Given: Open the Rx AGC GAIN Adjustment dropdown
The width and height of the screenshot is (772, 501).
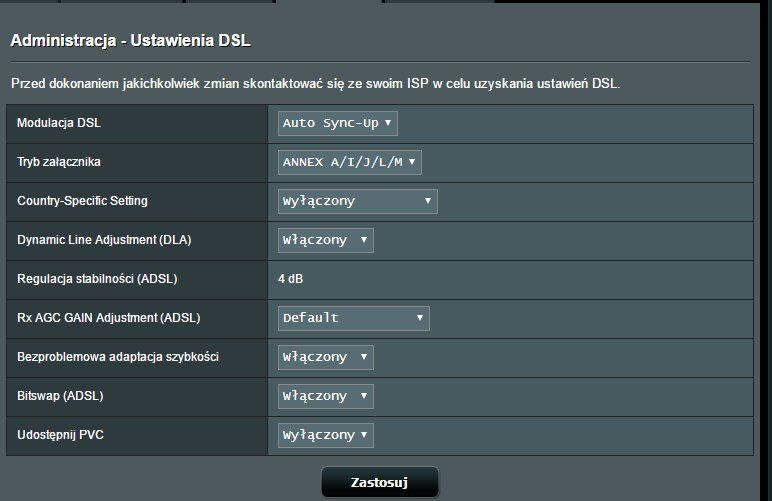Looking at the screenshot, I should pyautogui.click(x=353, y=318).
